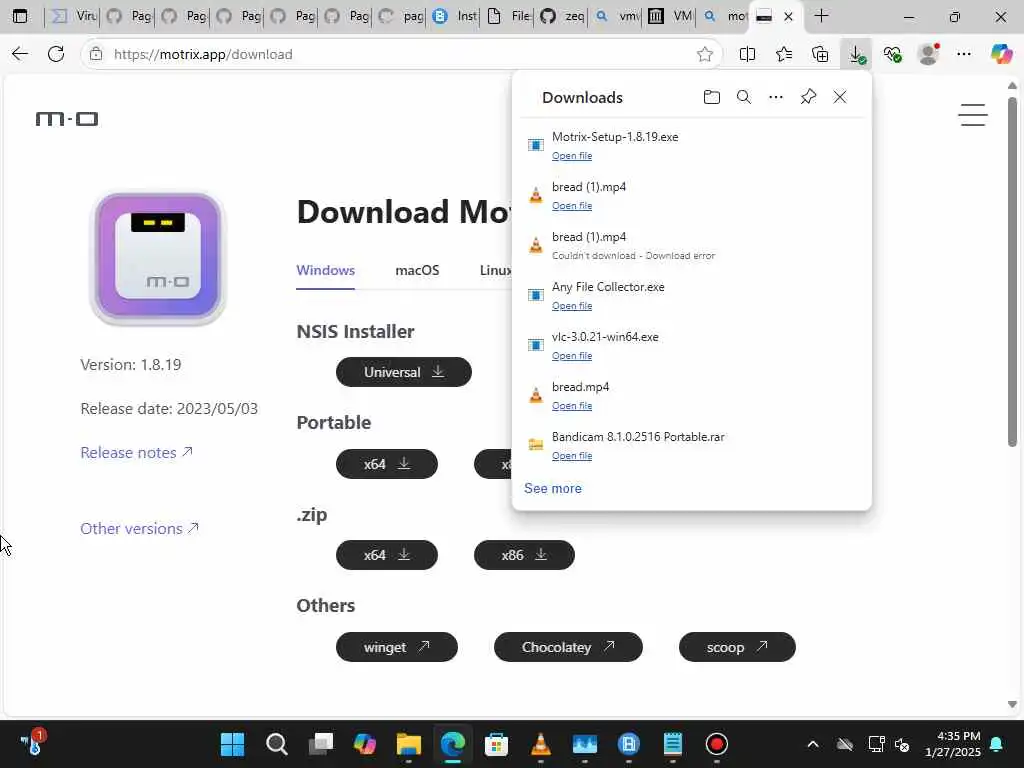Switch to the macOS tab
The height and width of the screenshot is (768, 1024).
point(417,270)
